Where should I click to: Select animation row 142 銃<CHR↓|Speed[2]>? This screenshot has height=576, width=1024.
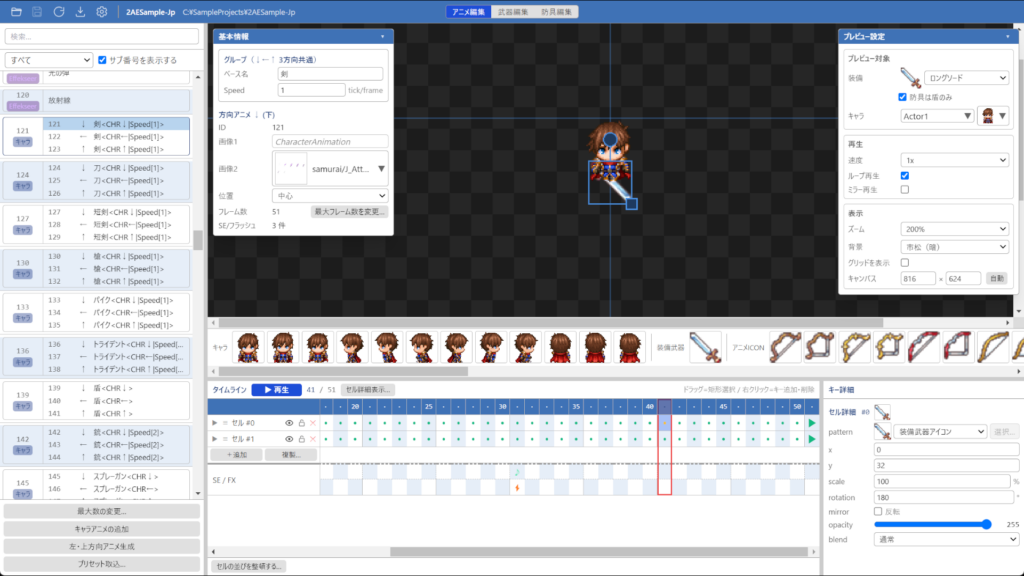pyautogui.click(x=116, y=432)
